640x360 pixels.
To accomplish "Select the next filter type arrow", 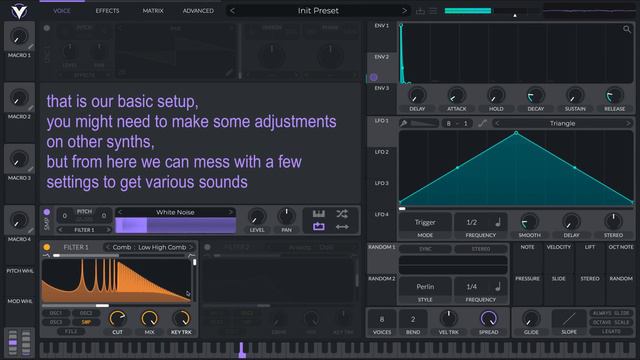I will coord(191,247).
